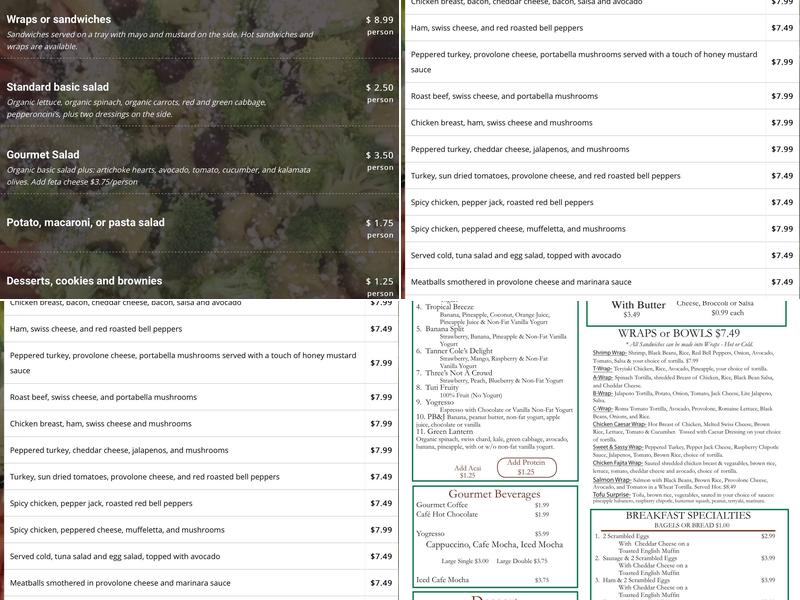Click the $8.99 per person price
This screenshot has height=600, width=800.
pyautogui.click(x=379, y=19)
